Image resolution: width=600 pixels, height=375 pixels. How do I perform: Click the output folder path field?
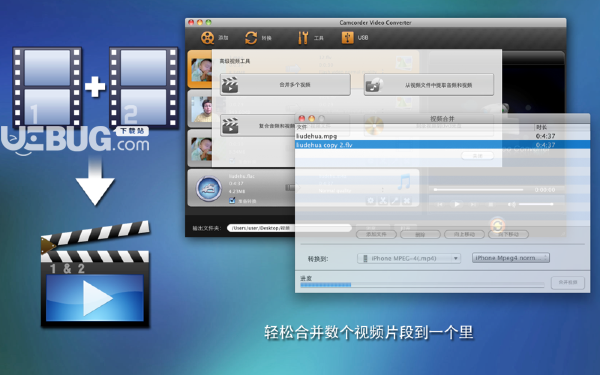(x=289, y=228)
